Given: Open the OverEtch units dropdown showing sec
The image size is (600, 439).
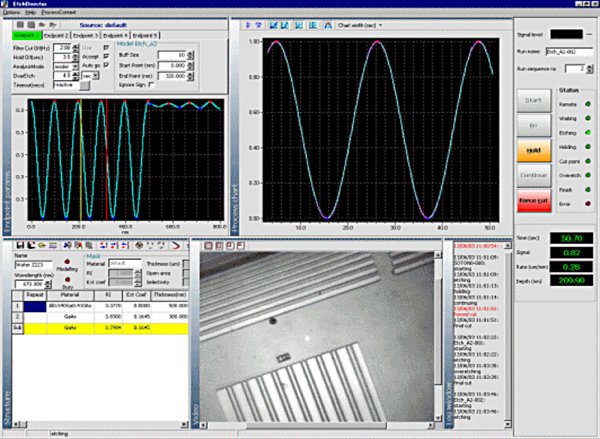Looking at the screenshot, I should tap(96, 76).
